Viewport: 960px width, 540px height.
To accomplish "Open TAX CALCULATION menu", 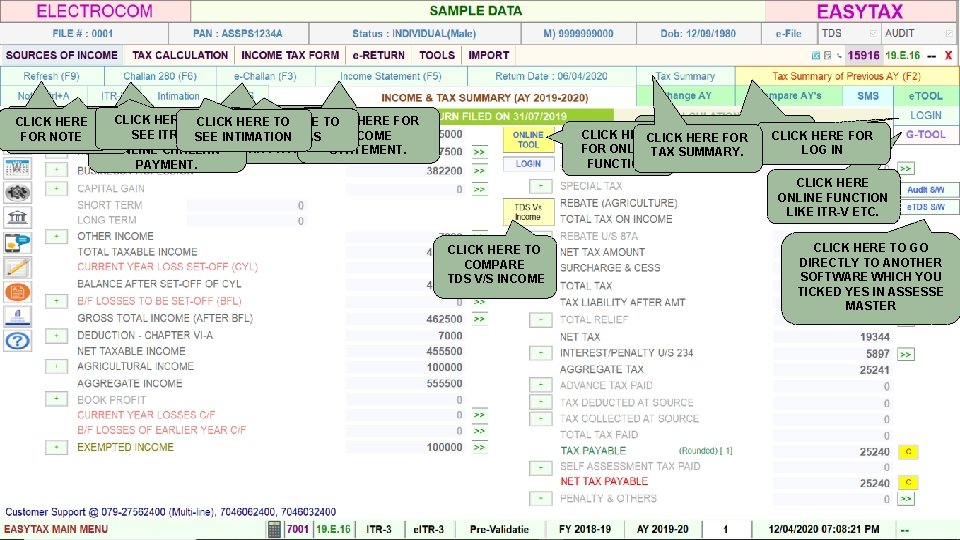I will (180, 55).
